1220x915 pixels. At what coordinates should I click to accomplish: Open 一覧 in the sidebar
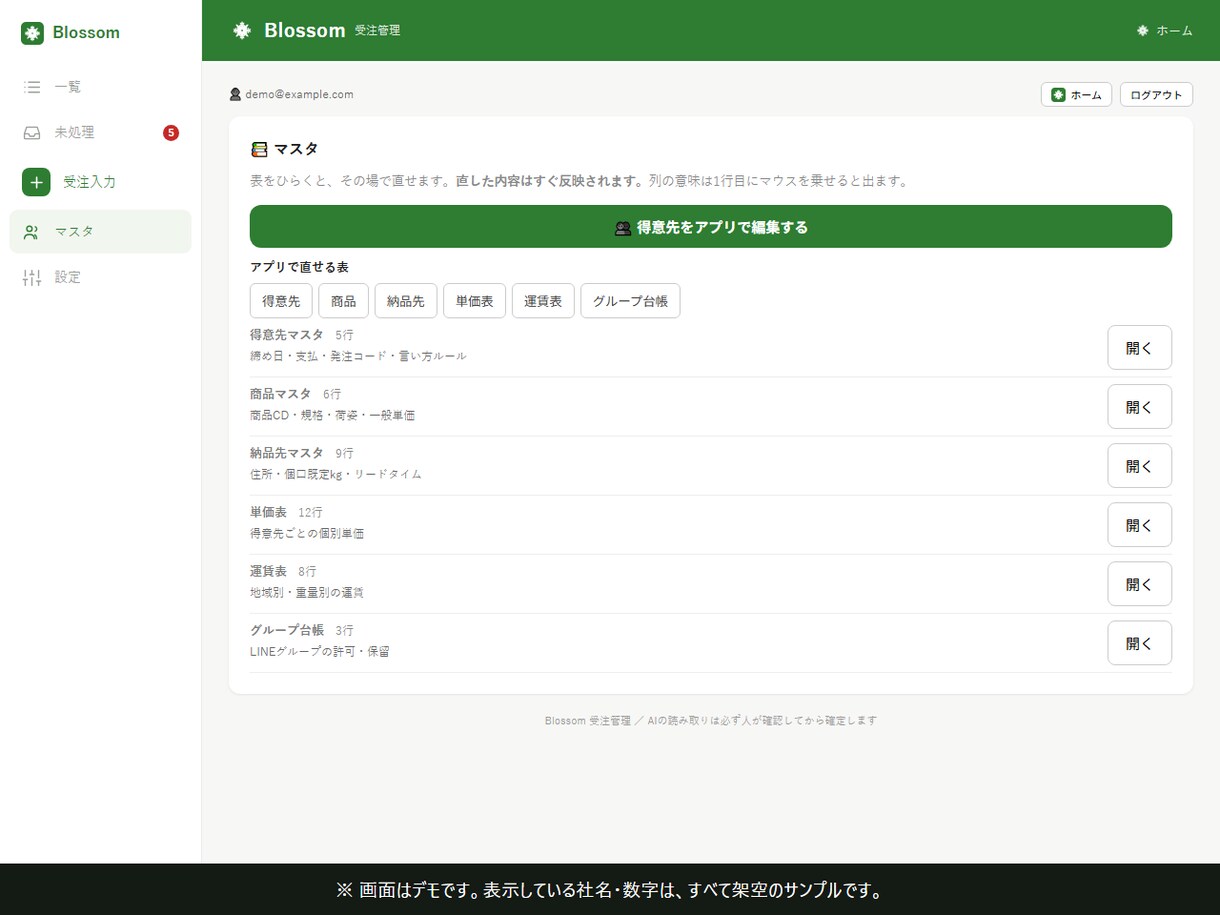point(100,87)
